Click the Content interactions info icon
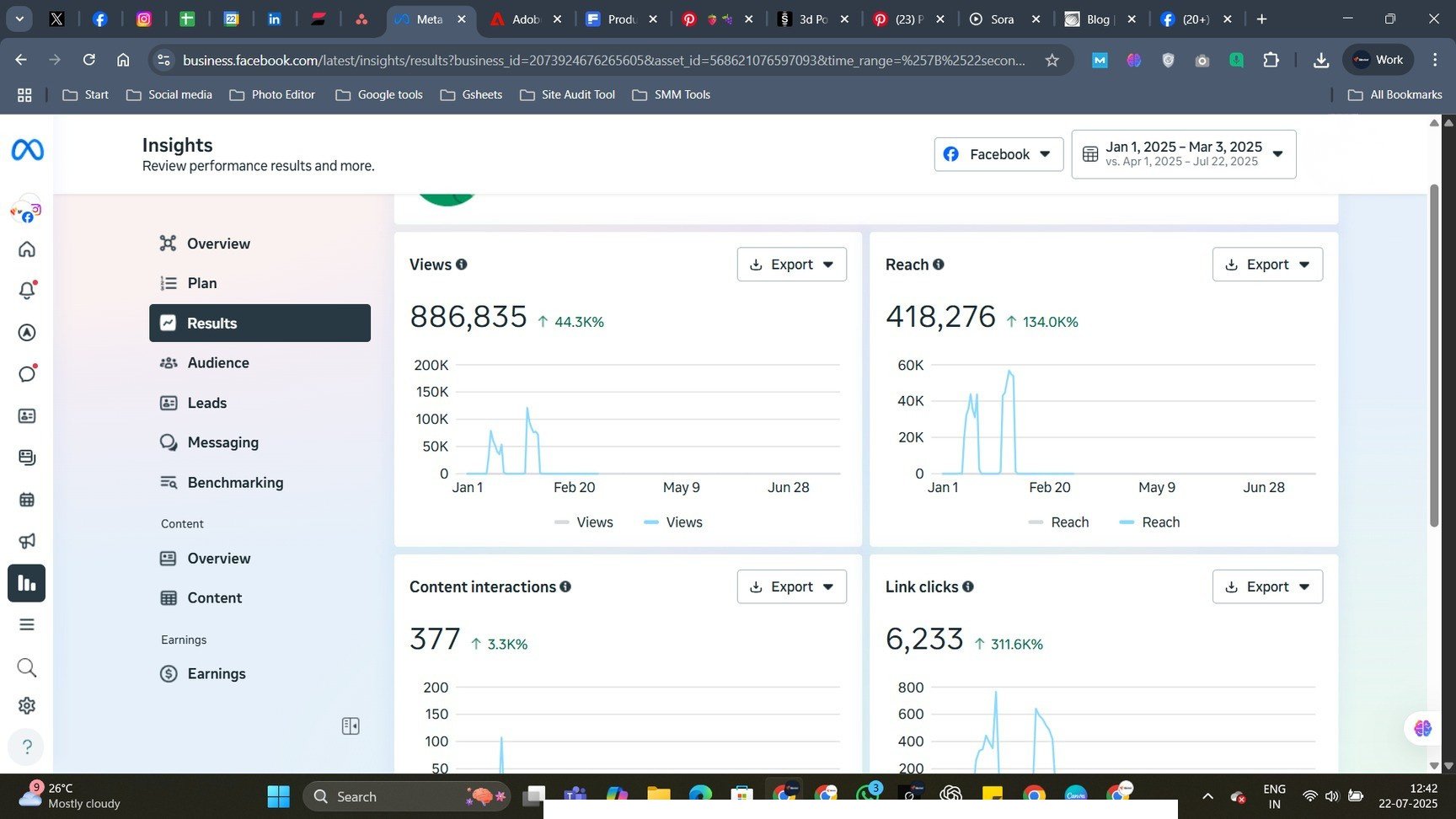This screenshot has width=1456, height=819. point(565,586)
